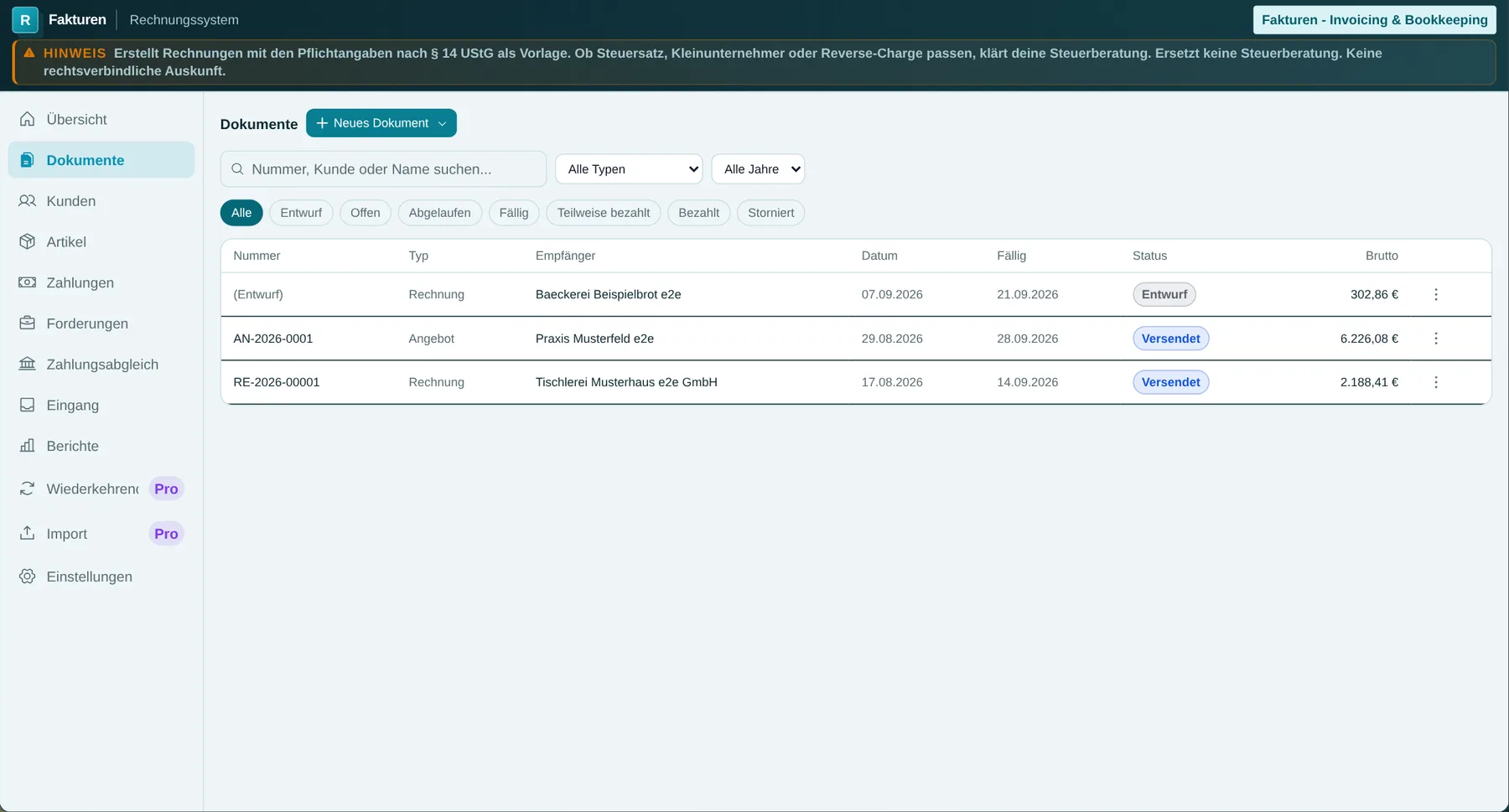
Task: Click the Pro badge next to Wiederkehrend
Action: 166,489
